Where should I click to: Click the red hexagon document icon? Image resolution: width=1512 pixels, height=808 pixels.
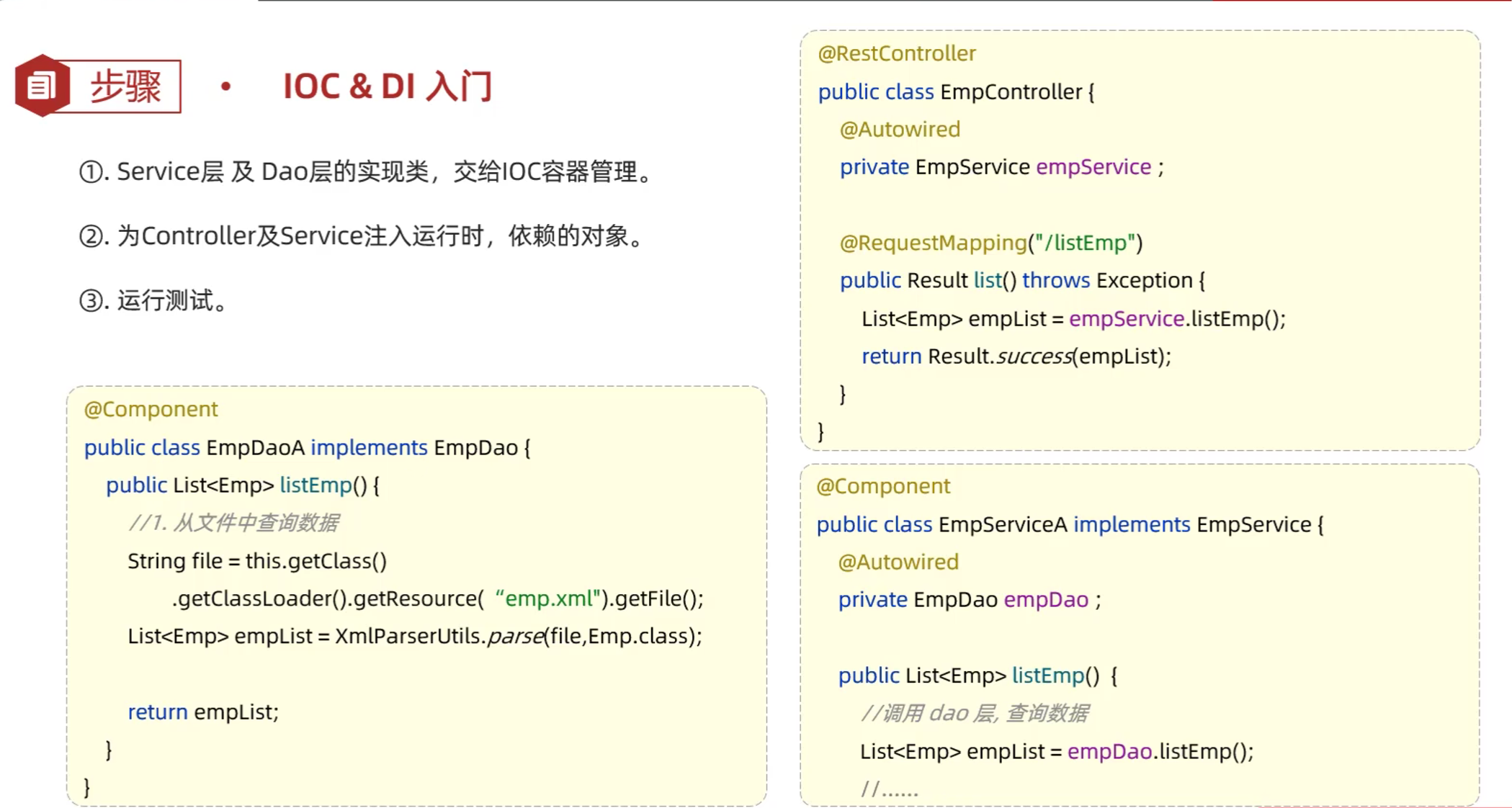[42, 86]
